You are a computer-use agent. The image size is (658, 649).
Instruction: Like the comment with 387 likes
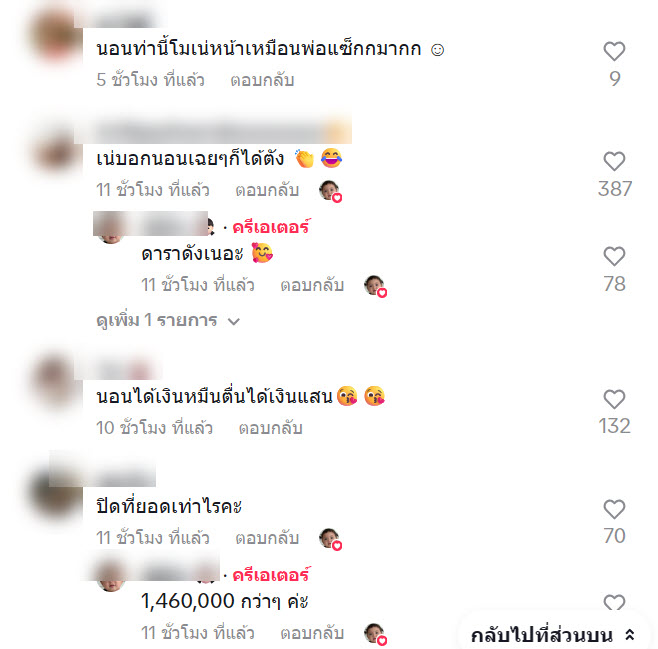point(614,162)
